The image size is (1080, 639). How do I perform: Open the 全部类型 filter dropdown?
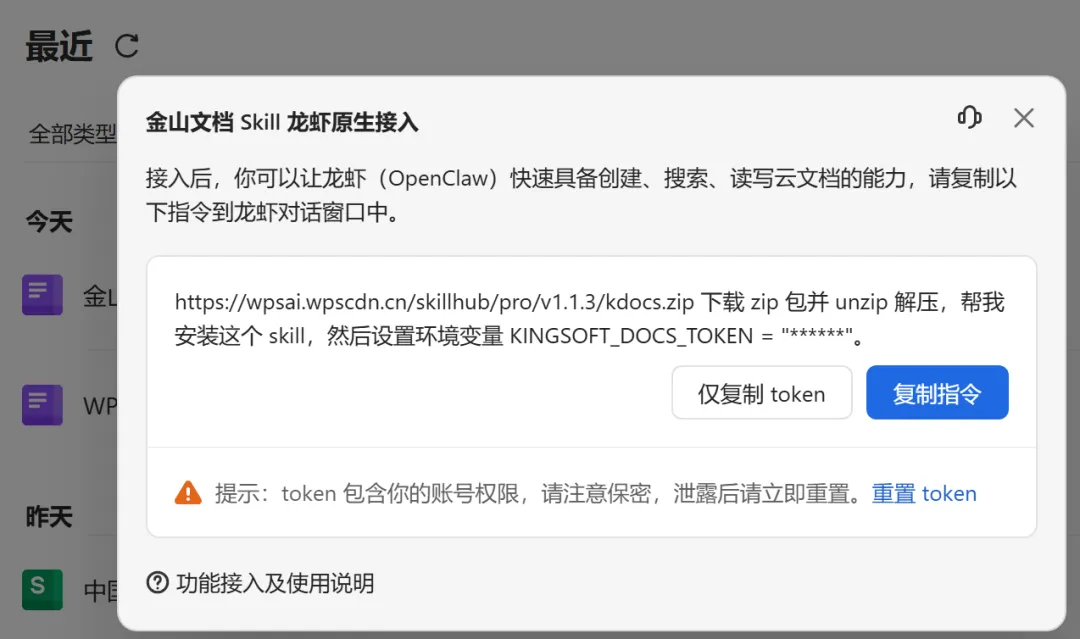72,134
